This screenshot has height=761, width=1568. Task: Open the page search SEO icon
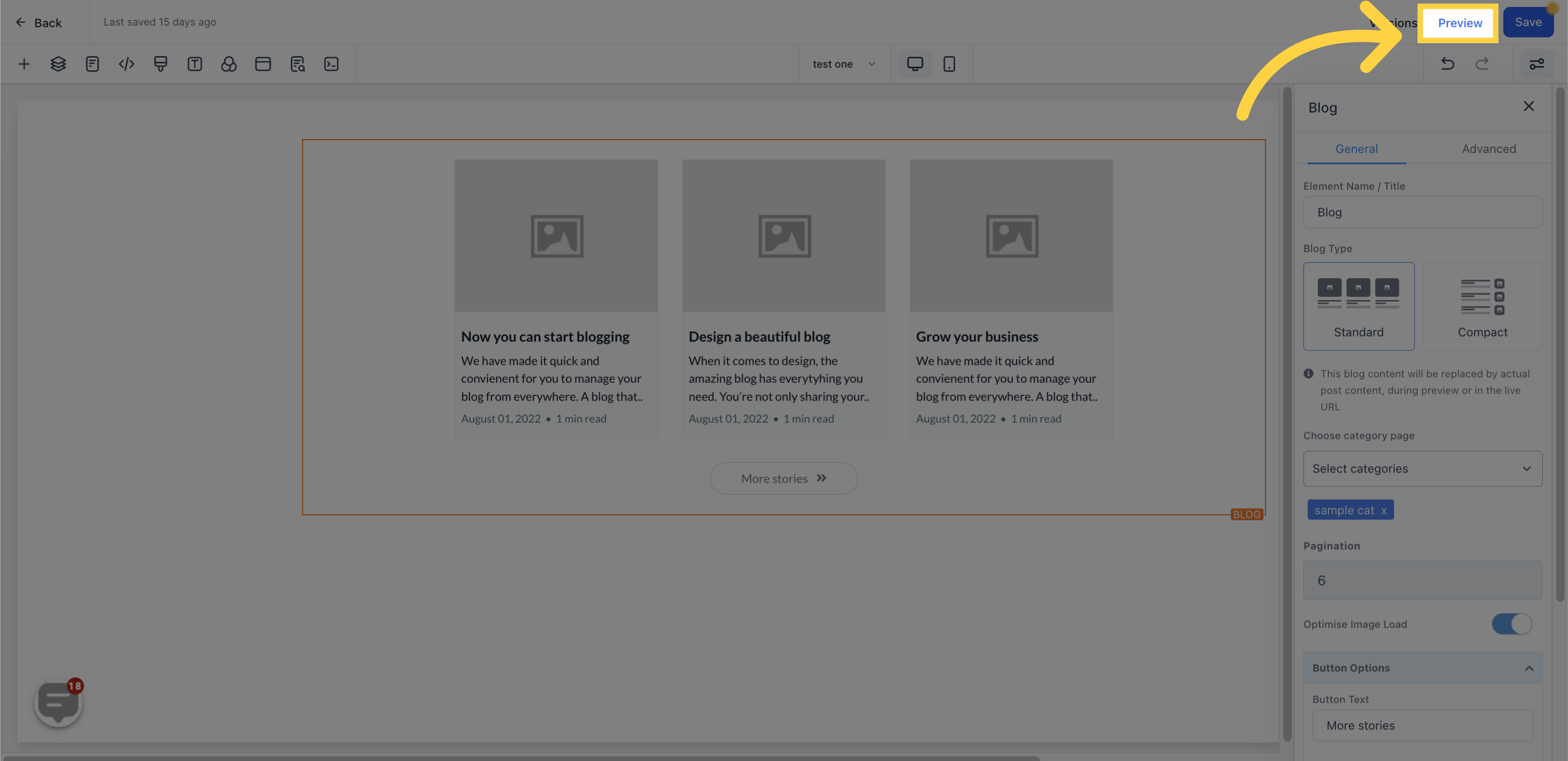[297, 64]
